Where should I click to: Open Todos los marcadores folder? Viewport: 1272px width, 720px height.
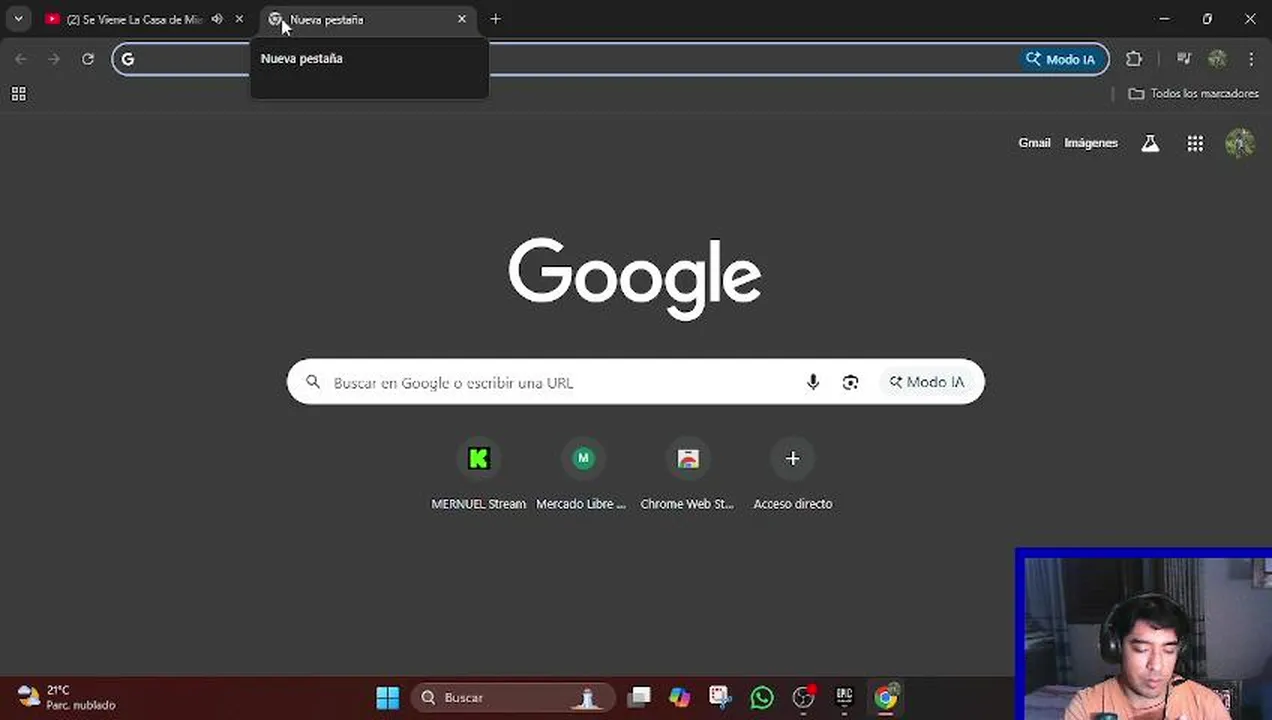point(1193,94)
